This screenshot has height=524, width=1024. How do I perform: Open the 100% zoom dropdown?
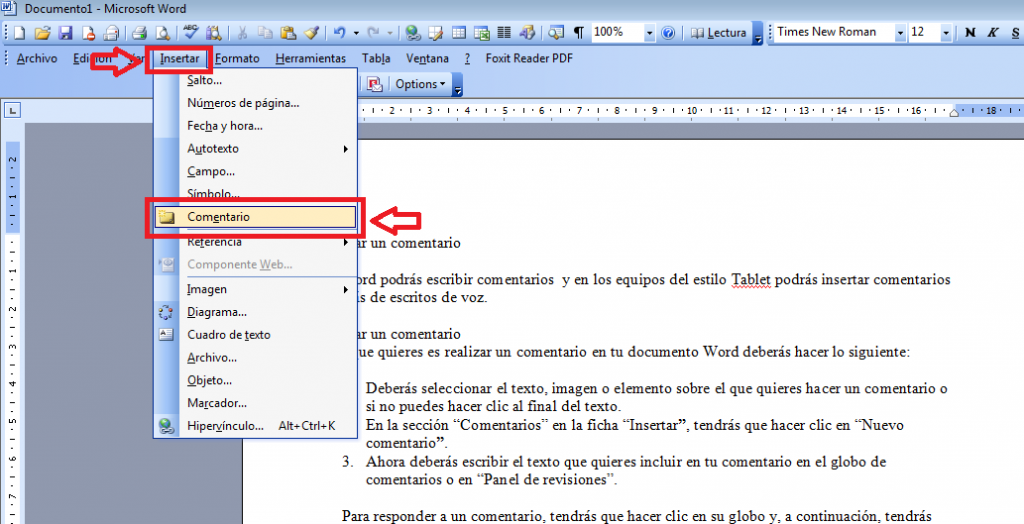tap(649, 33)
